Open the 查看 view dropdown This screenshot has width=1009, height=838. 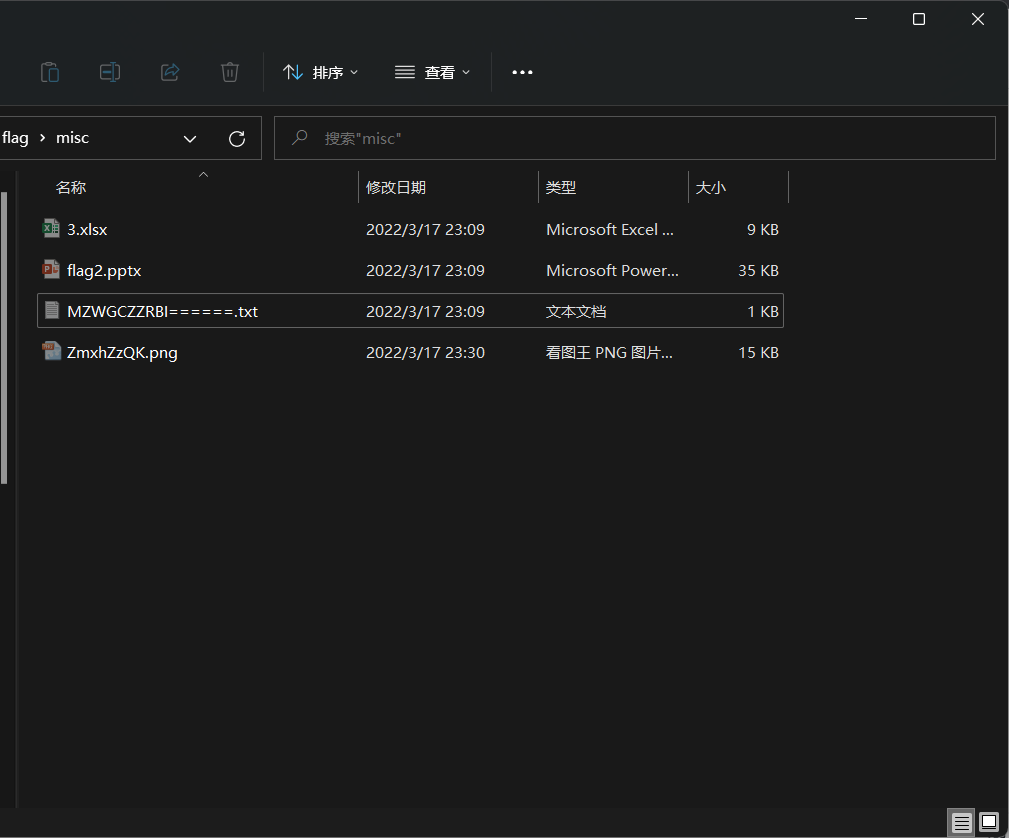(x=432, y=72)
